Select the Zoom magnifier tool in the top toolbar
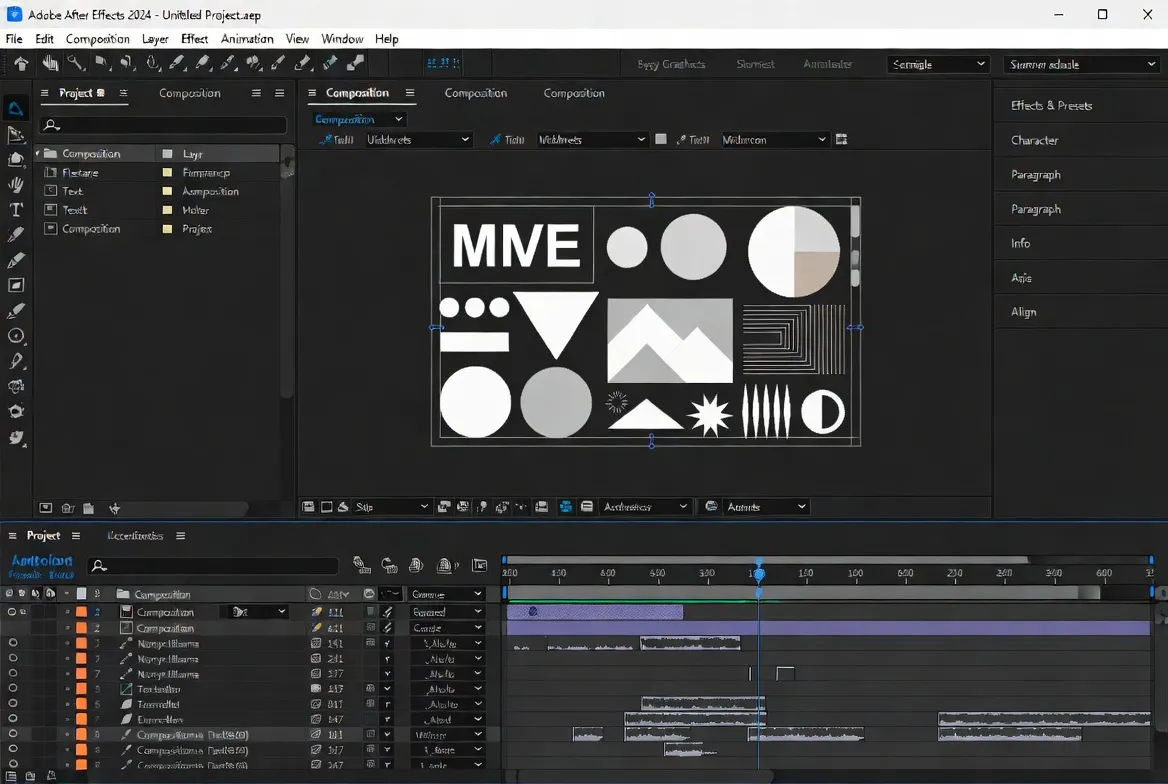This screenshot has height=784, width=1168. [x=75, y=63]
